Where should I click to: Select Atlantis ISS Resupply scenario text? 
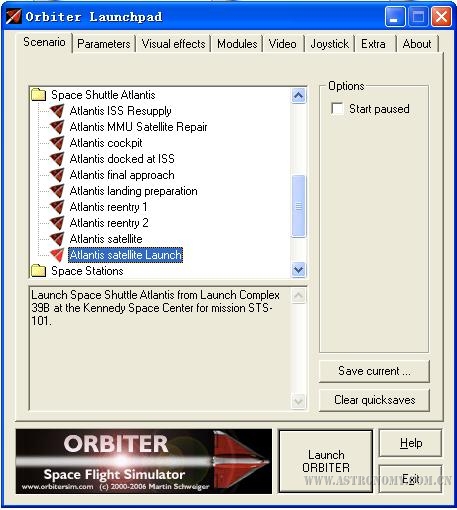pos(120,111)
